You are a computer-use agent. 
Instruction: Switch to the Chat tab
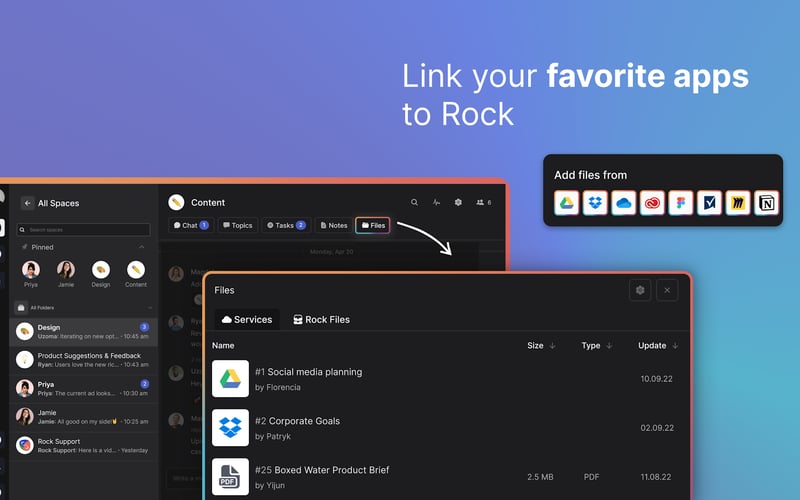191,225
